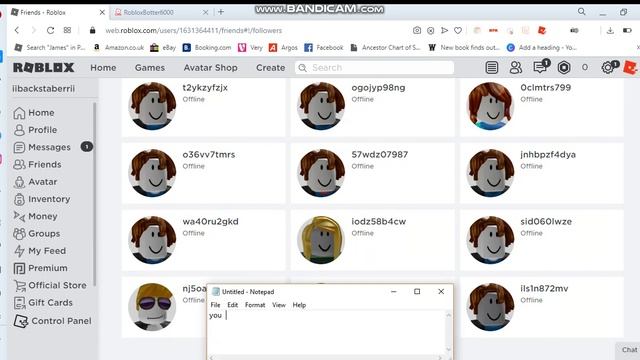Click the snapshot camera icon in address bar
Image resolution: width=640 pixels, height=360 pixels.
[x=417, y=30]
